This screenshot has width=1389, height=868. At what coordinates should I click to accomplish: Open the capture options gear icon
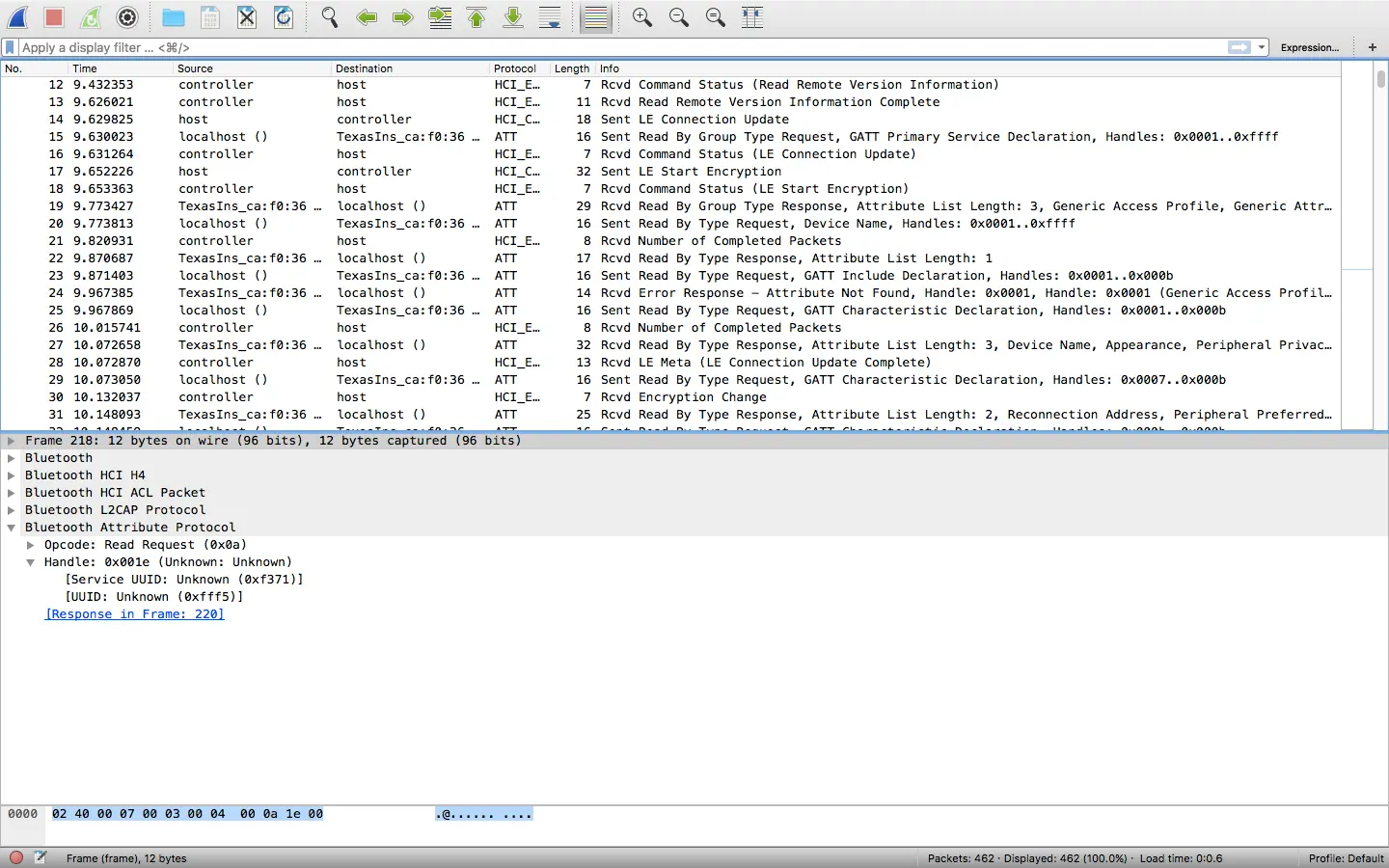[126, 17]
